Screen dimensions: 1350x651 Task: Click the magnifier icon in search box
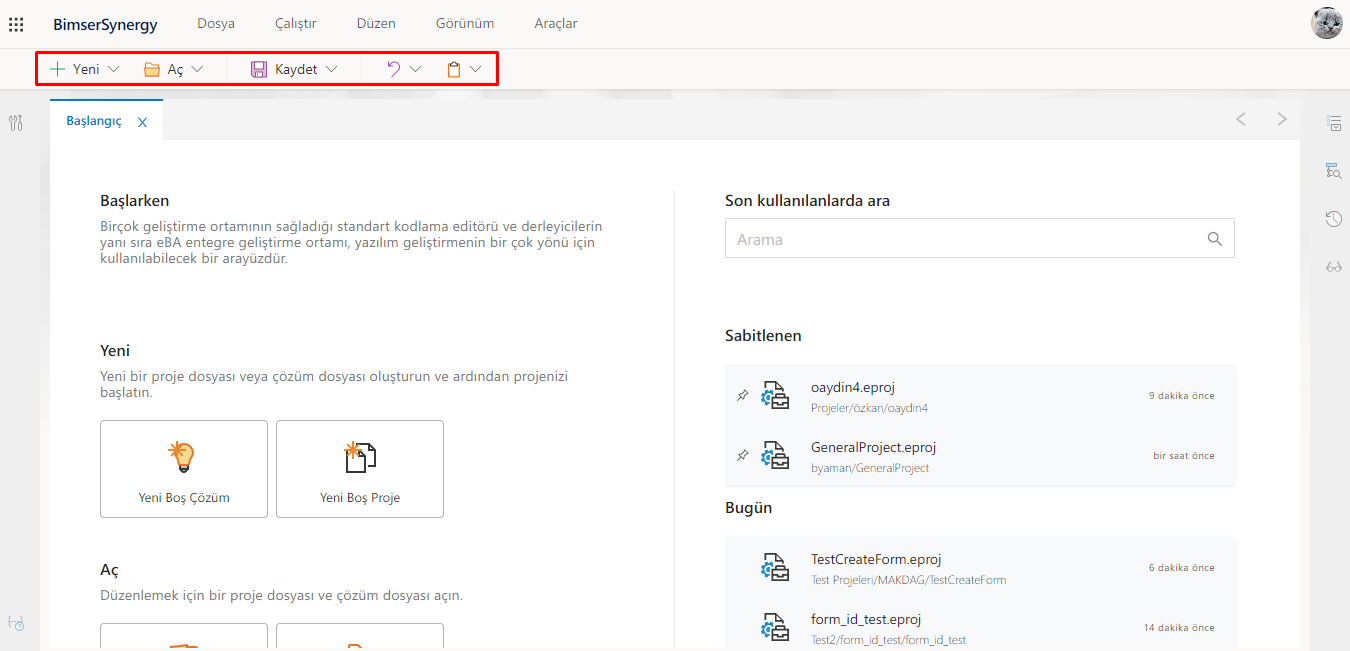coord(1215,239)
